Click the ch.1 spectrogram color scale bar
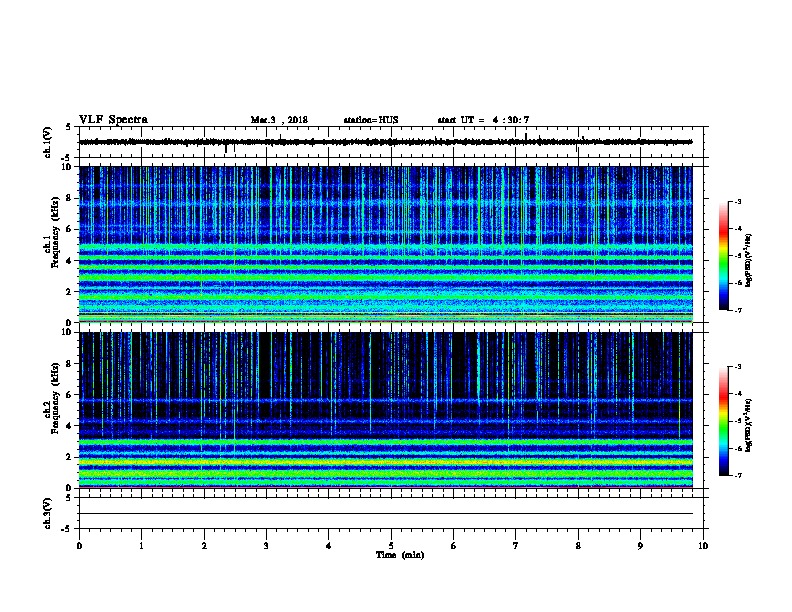This screenshot has height=612, width=792. (724, 256)
